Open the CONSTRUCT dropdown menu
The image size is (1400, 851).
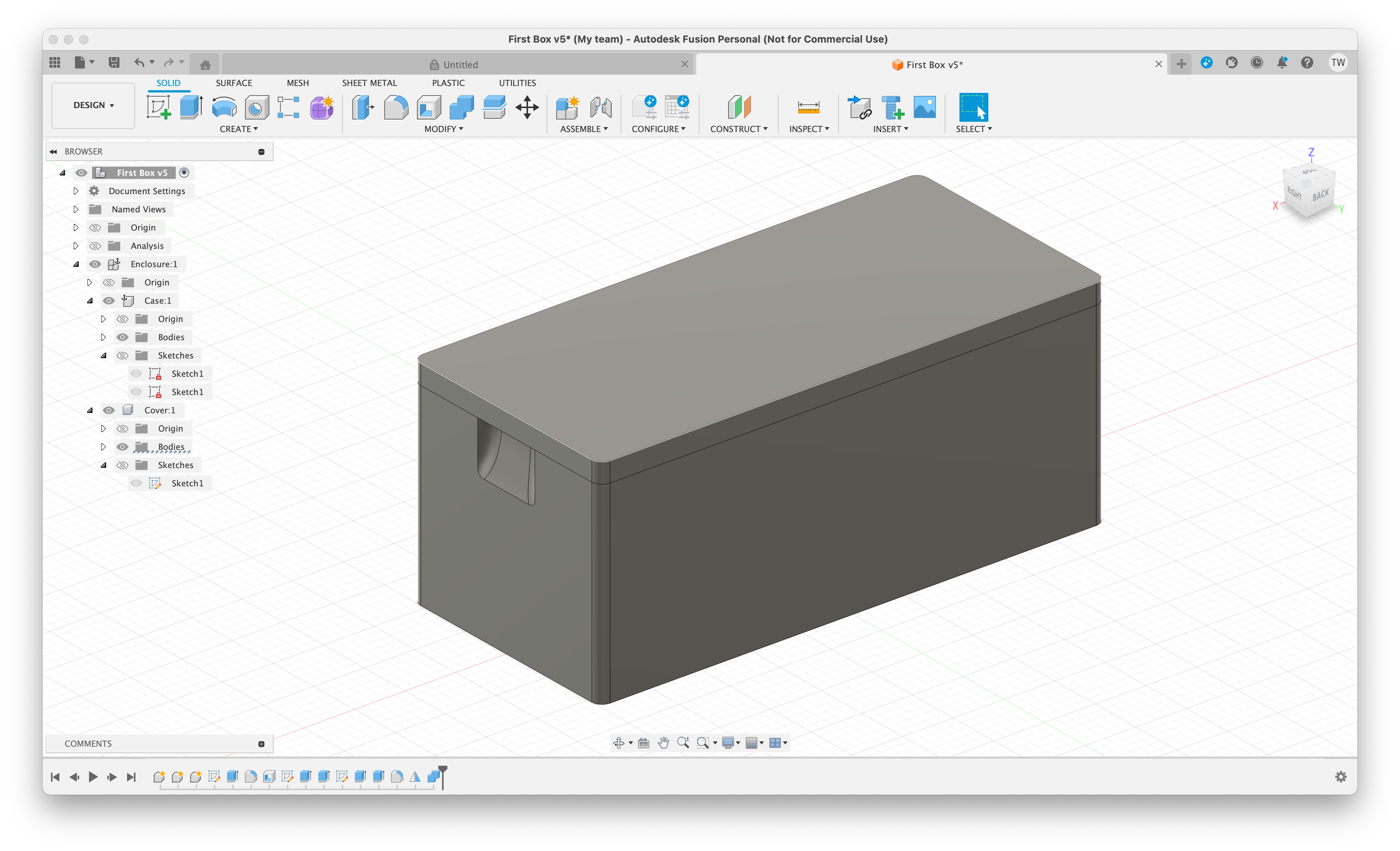pos(739,129)
